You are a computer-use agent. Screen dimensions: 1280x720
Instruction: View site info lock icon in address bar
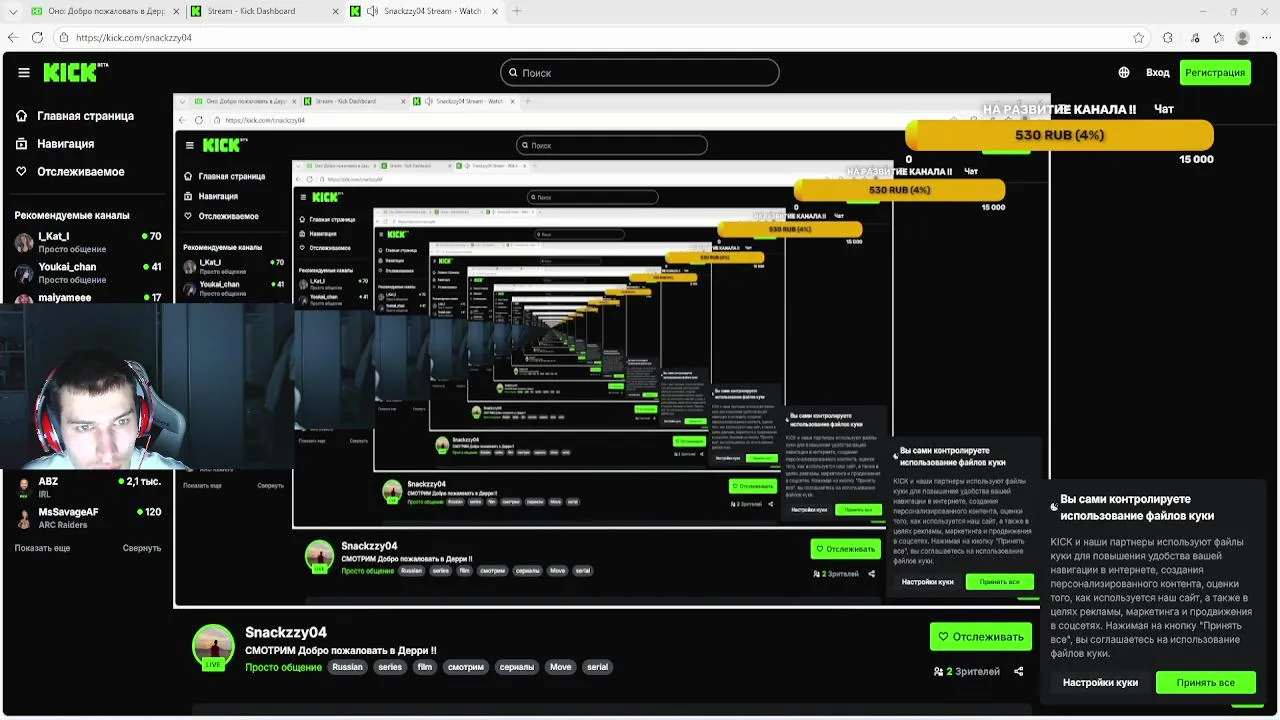64,38
